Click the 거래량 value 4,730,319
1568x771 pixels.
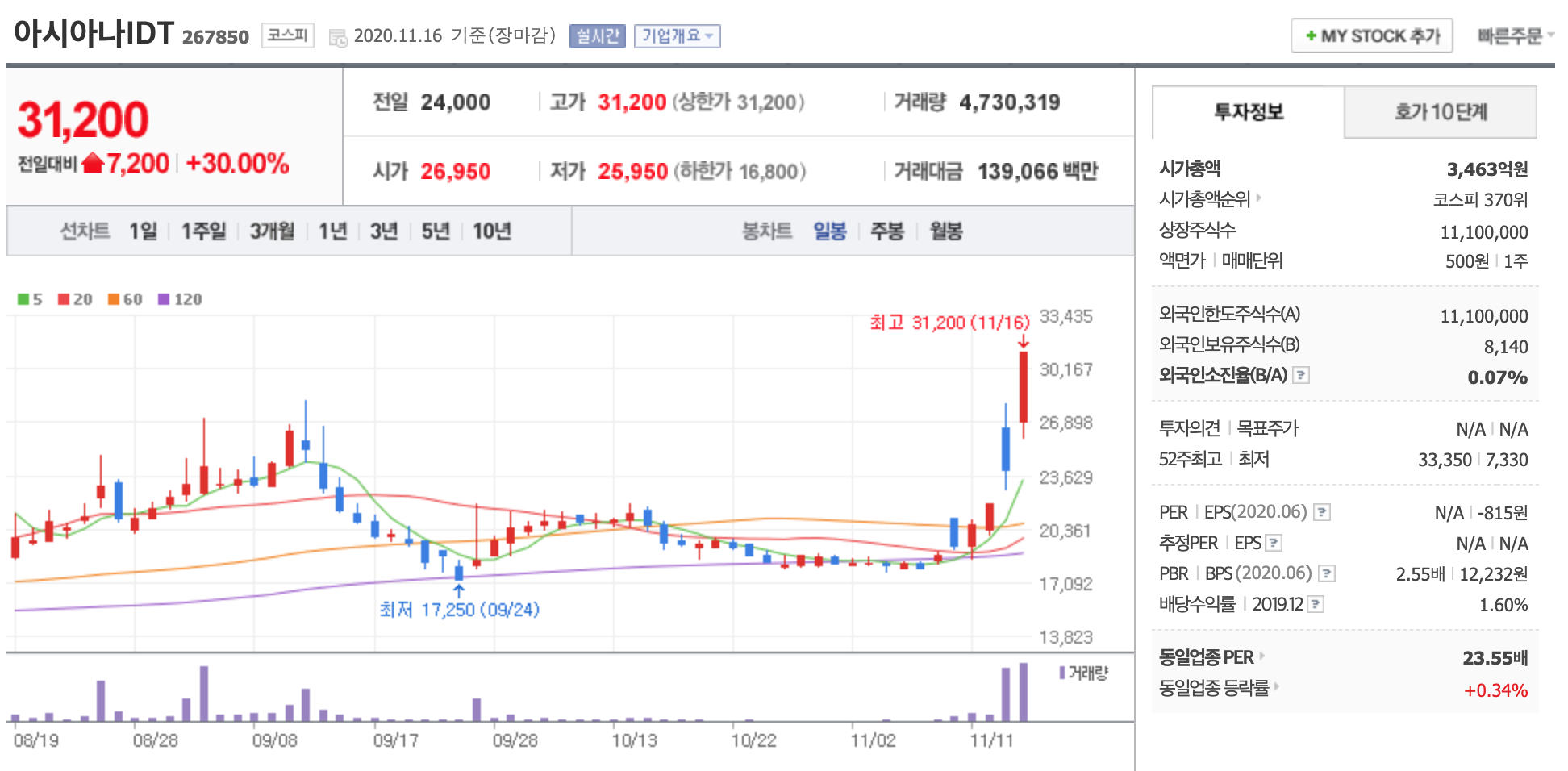click(1009, 102)
